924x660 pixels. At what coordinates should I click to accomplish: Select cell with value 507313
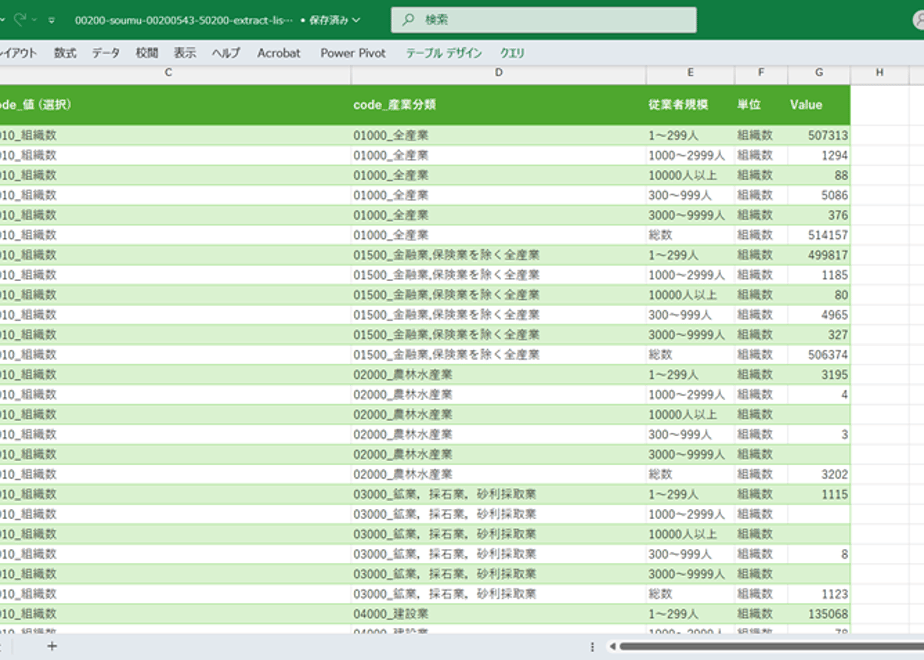[819, 136]
